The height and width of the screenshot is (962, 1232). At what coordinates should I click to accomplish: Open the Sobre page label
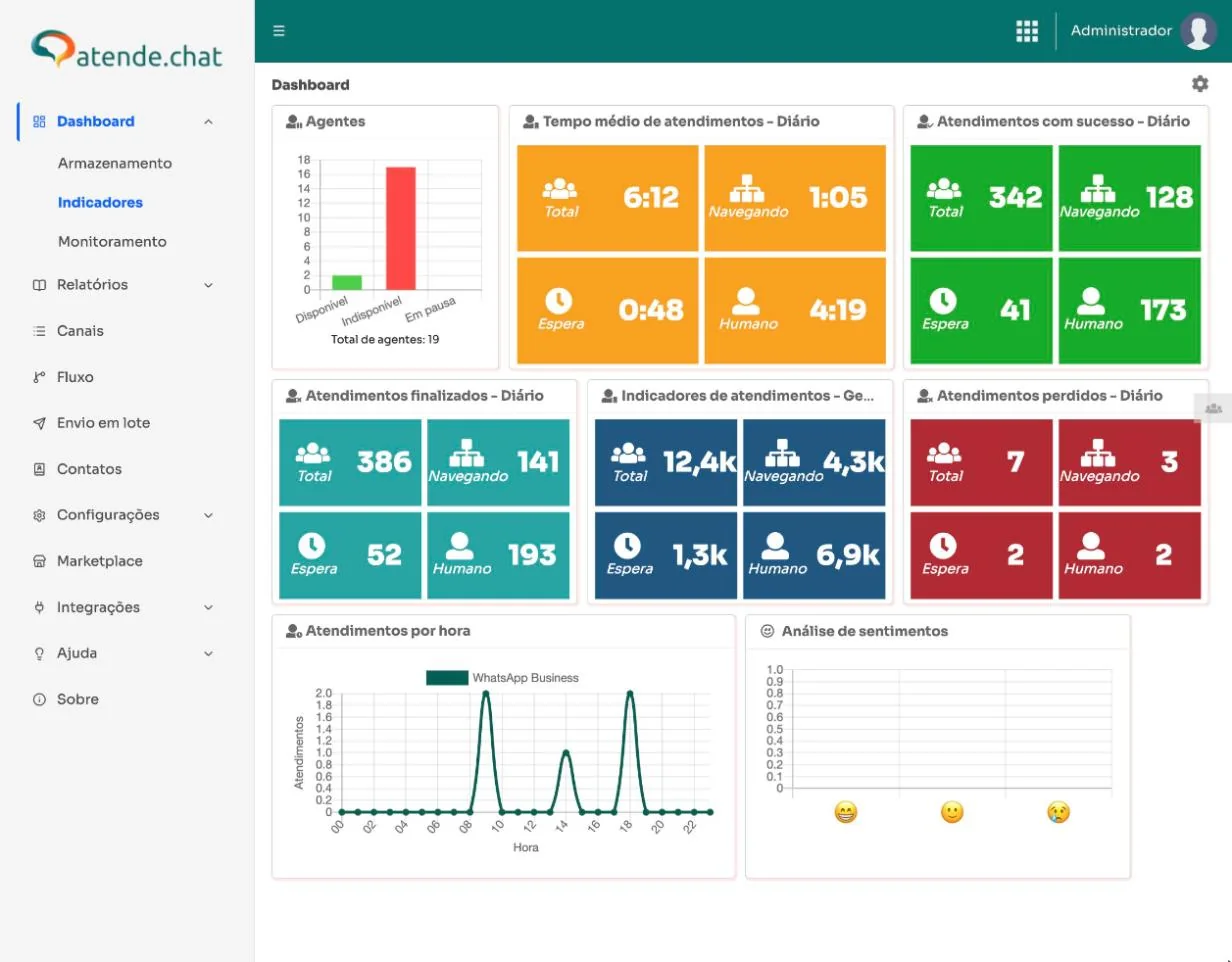[78, 699]
